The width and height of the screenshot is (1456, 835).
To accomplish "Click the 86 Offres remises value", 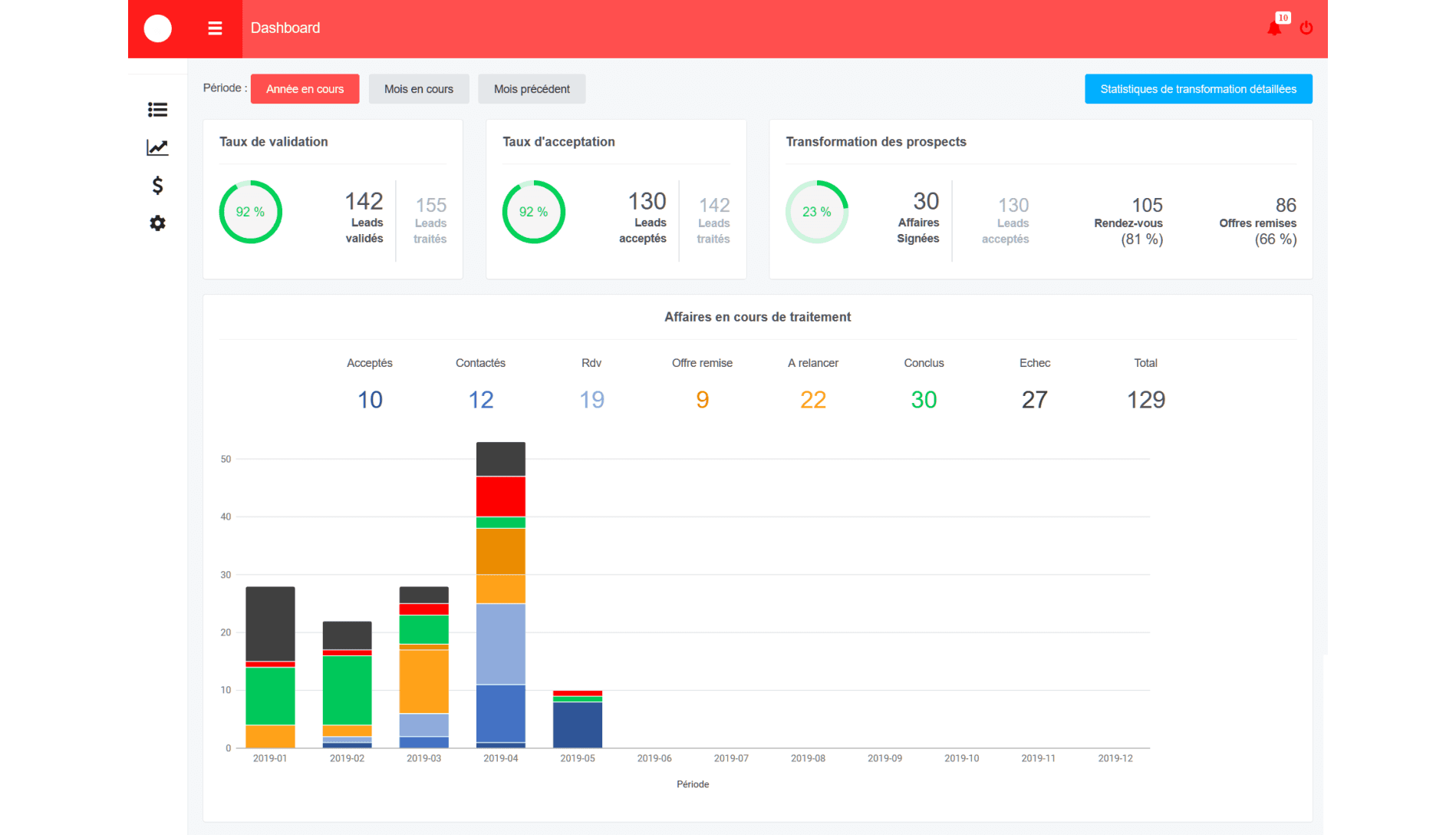I will (1286, 205).
